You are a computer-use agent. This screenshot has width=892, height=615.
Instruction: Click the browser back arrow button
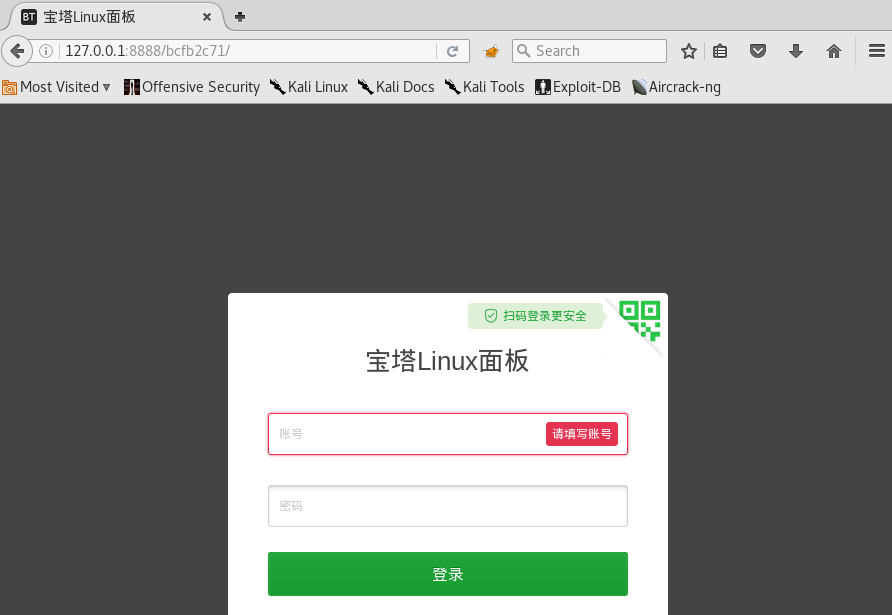17,51
